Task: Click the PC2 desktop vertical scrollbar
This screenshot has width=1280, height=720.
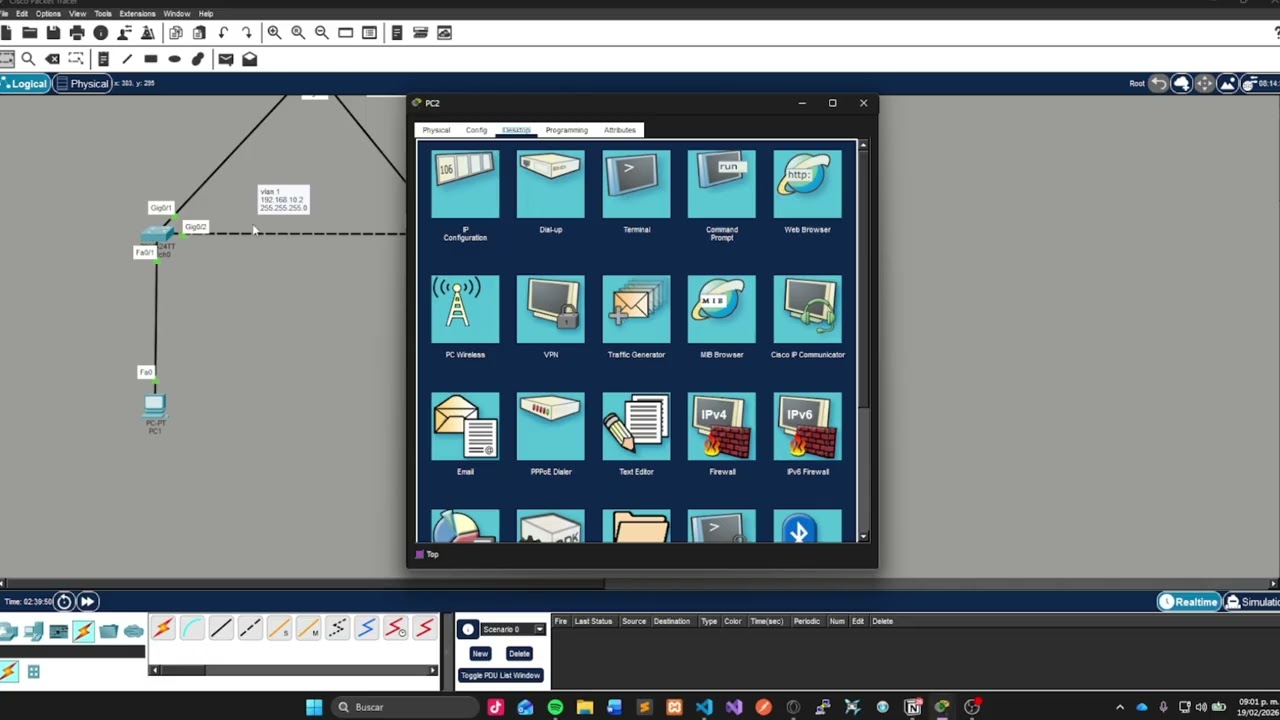Action: (x=863, y=341)
